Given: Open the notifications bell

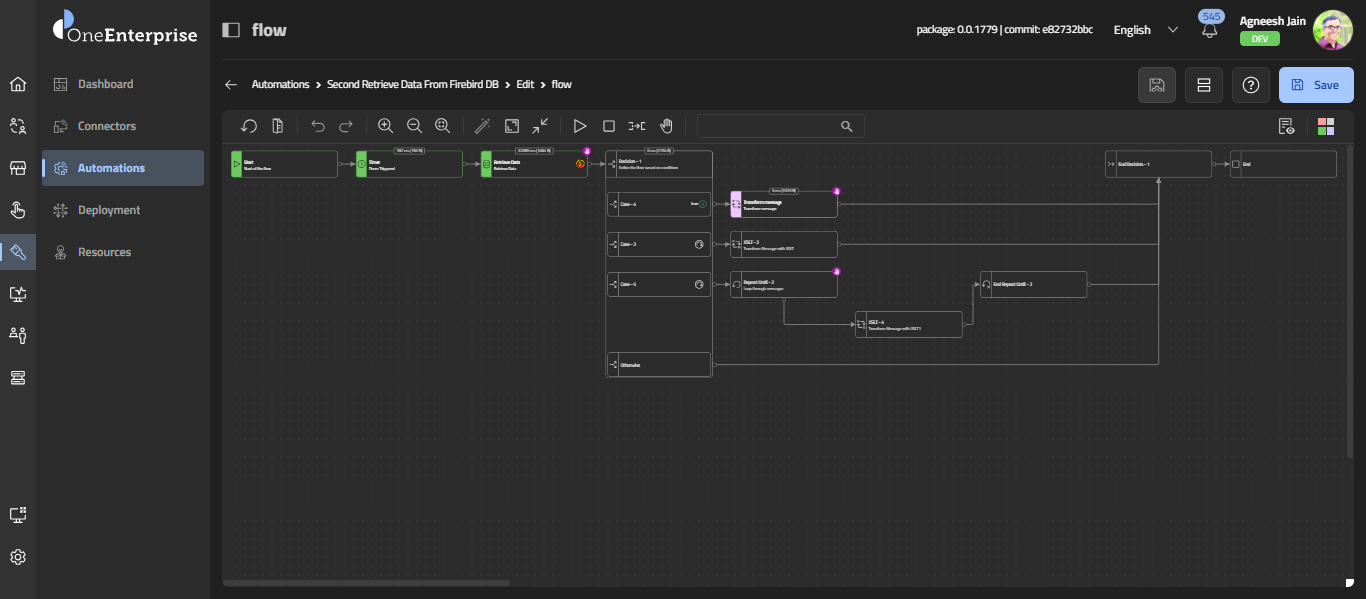Looking at the screenshot, I should 1210,30.
